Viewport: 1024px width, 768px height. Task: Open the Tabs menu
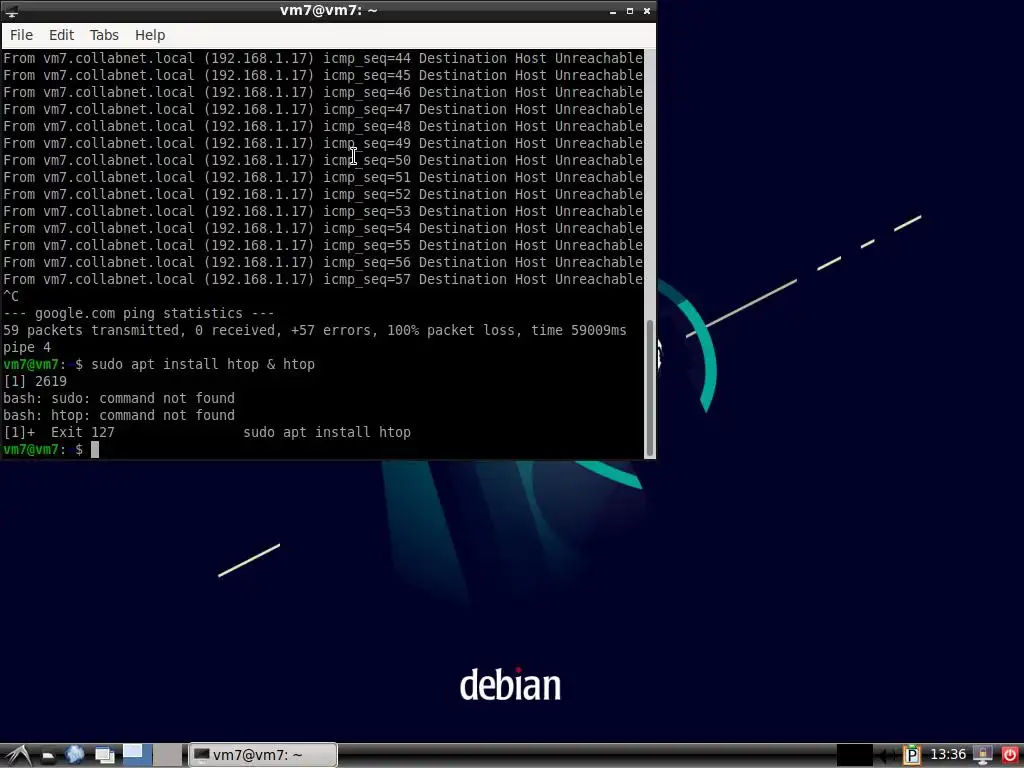coord(104,35)
